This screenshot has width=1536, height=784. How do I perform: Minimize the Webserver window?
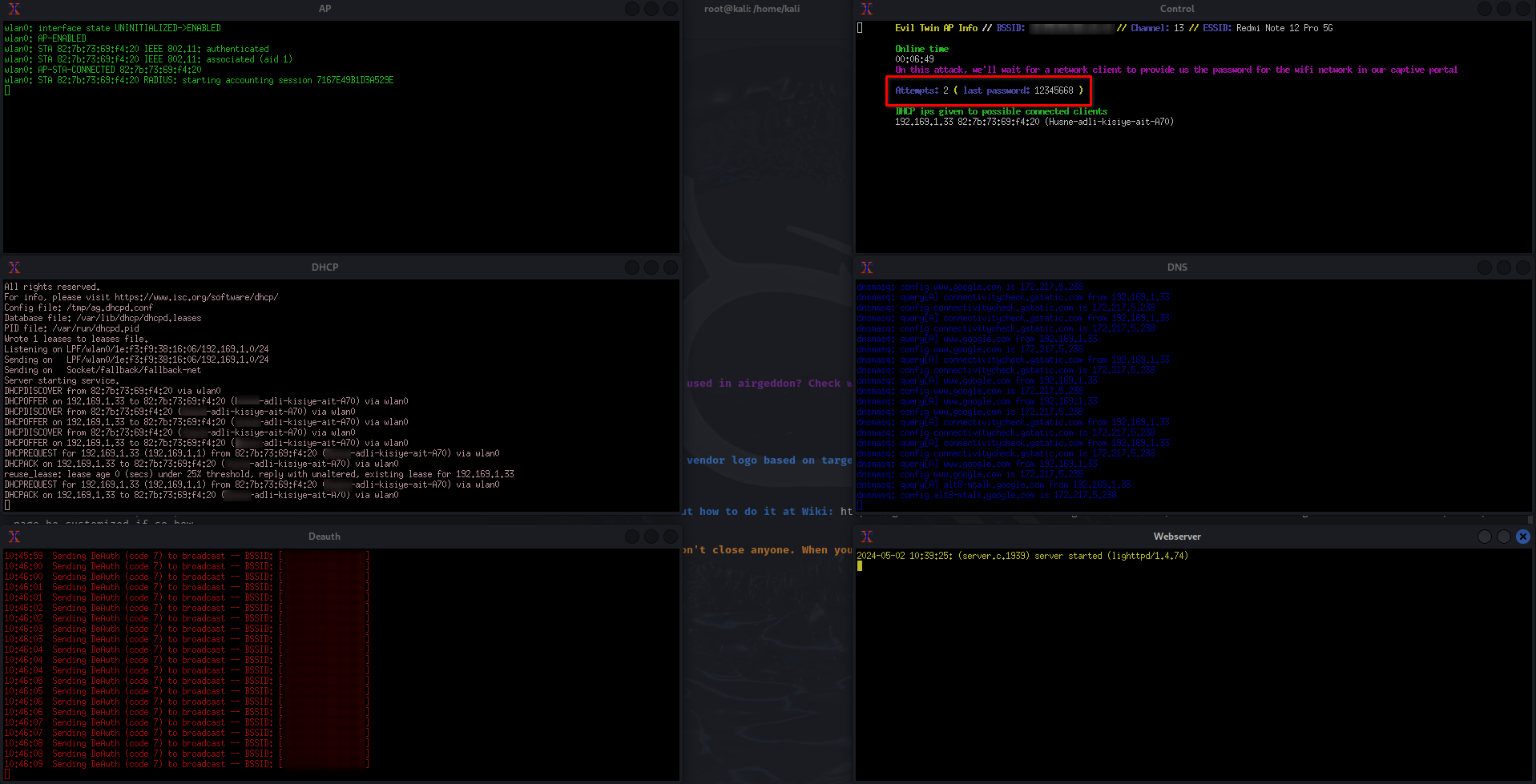(x=1485, y=537)
